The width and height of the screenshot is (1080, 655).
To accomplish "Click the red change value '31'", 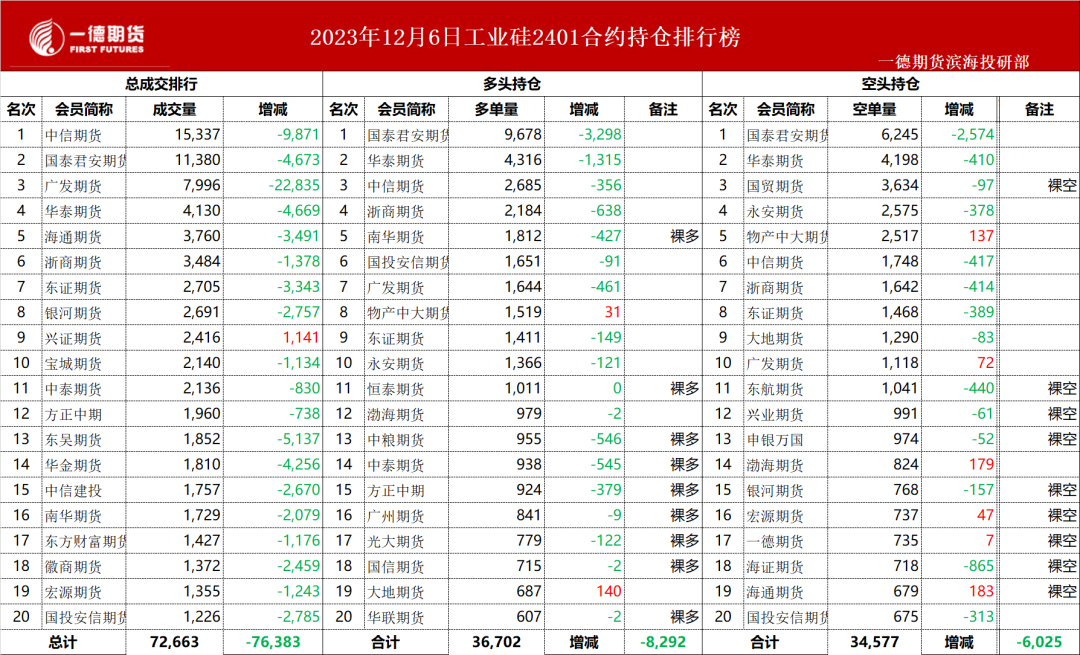I will tap(613, 312).
